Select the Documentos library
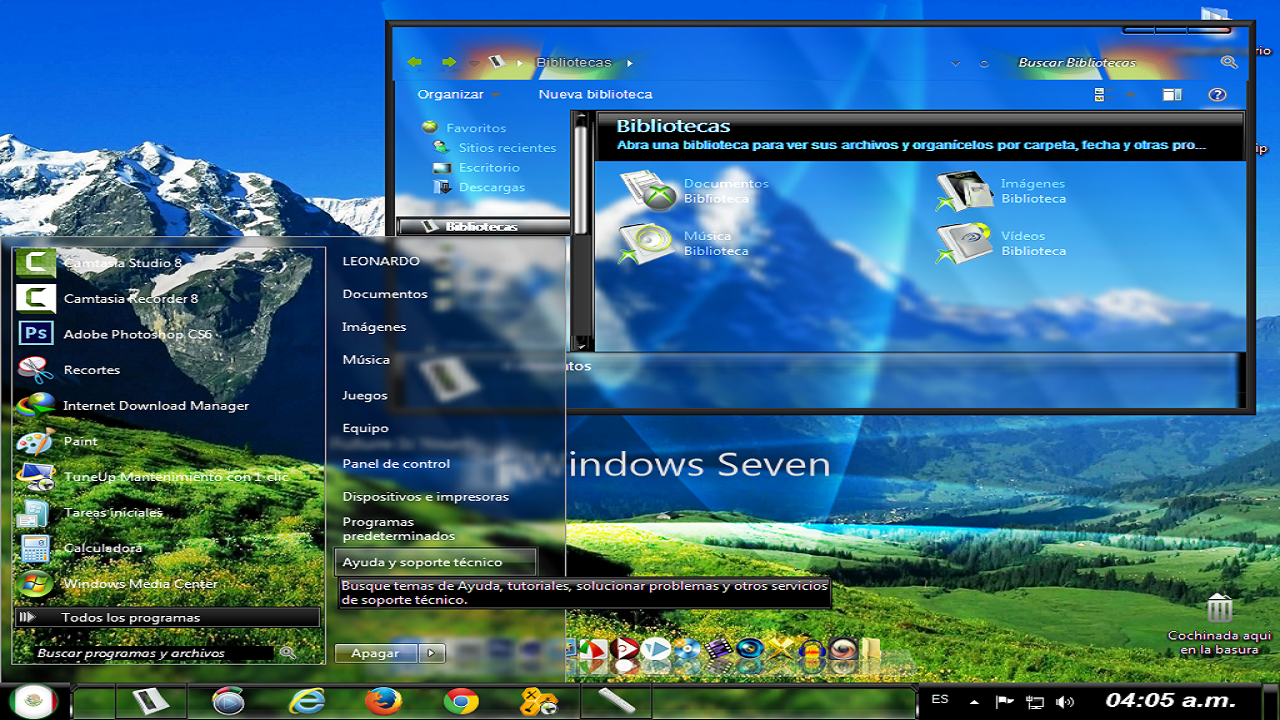1280x720 pixels. pos(694,191)
